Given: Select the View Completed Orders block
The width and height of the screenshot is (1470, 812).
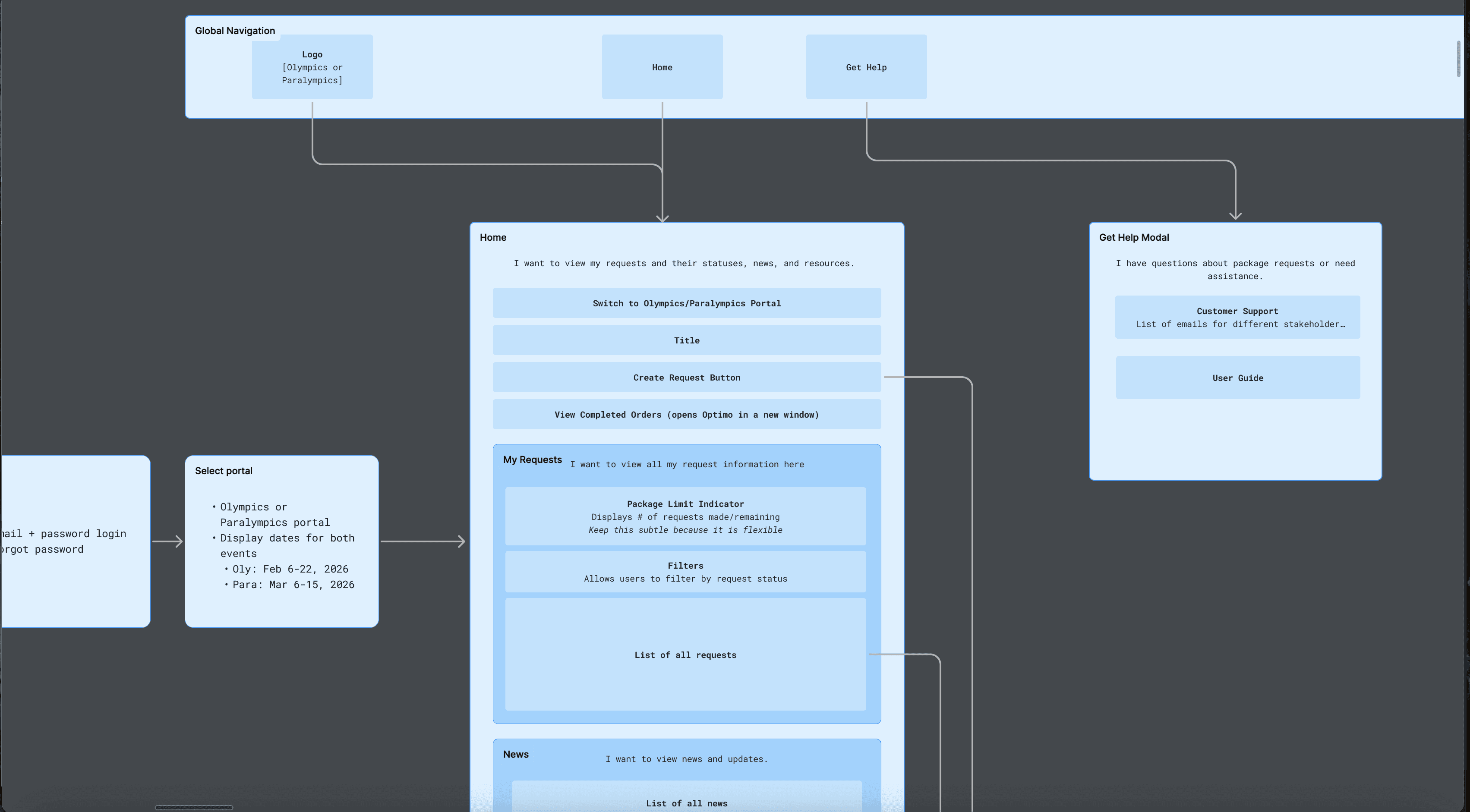Looking at the screenshot, I should 687,414.
